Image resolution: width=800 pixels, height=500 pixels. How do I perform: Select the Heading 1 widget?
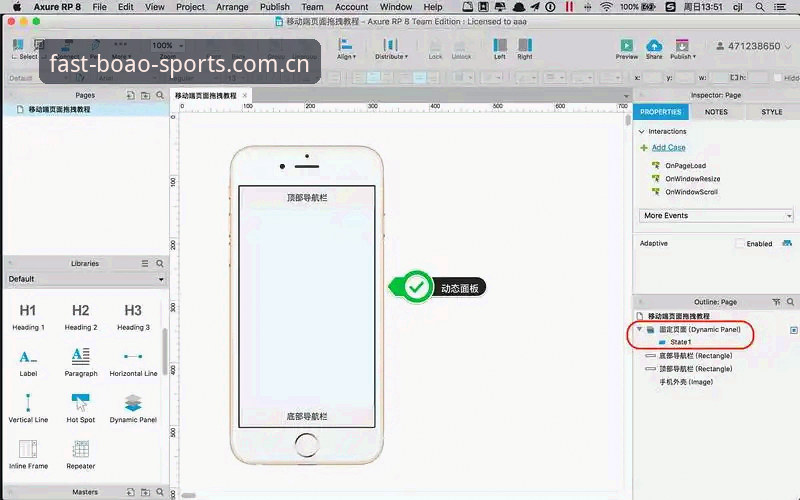coord(28,317)
